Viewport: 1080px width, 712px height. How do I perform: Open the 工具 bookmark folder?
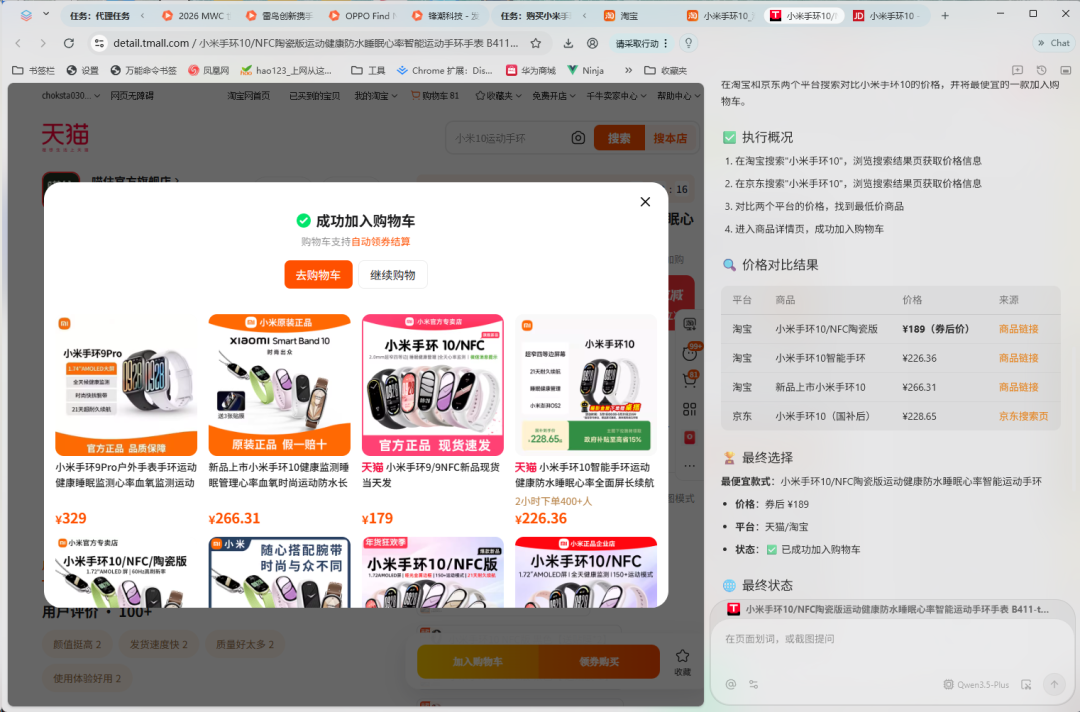368,70
